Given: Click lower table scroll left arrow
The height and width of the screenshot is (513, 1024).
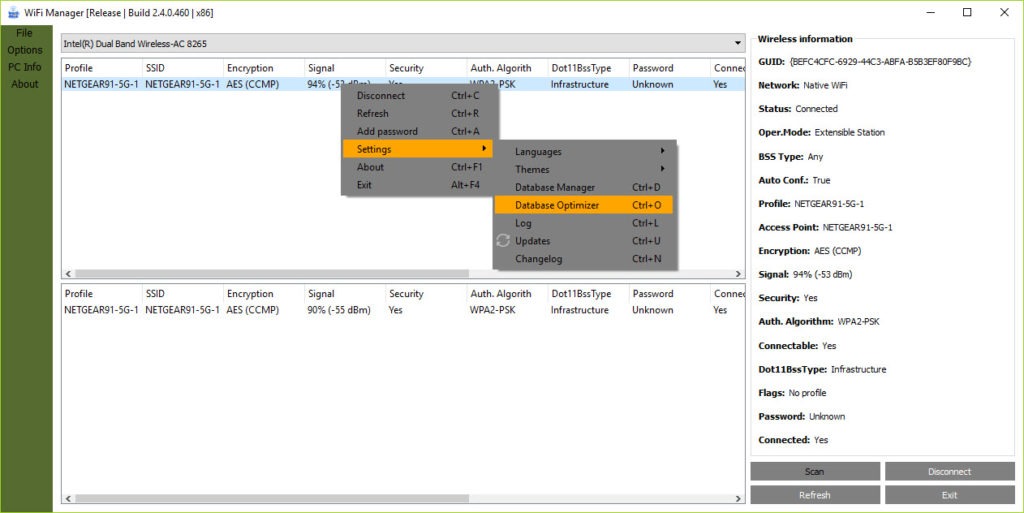Looking at the screenshot, I should point(68,499).
